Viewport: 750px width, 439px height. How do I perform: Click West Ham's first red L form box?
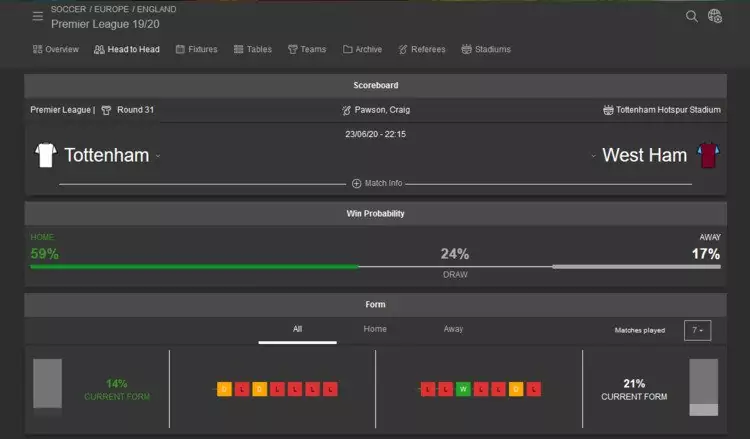(428, 389)
